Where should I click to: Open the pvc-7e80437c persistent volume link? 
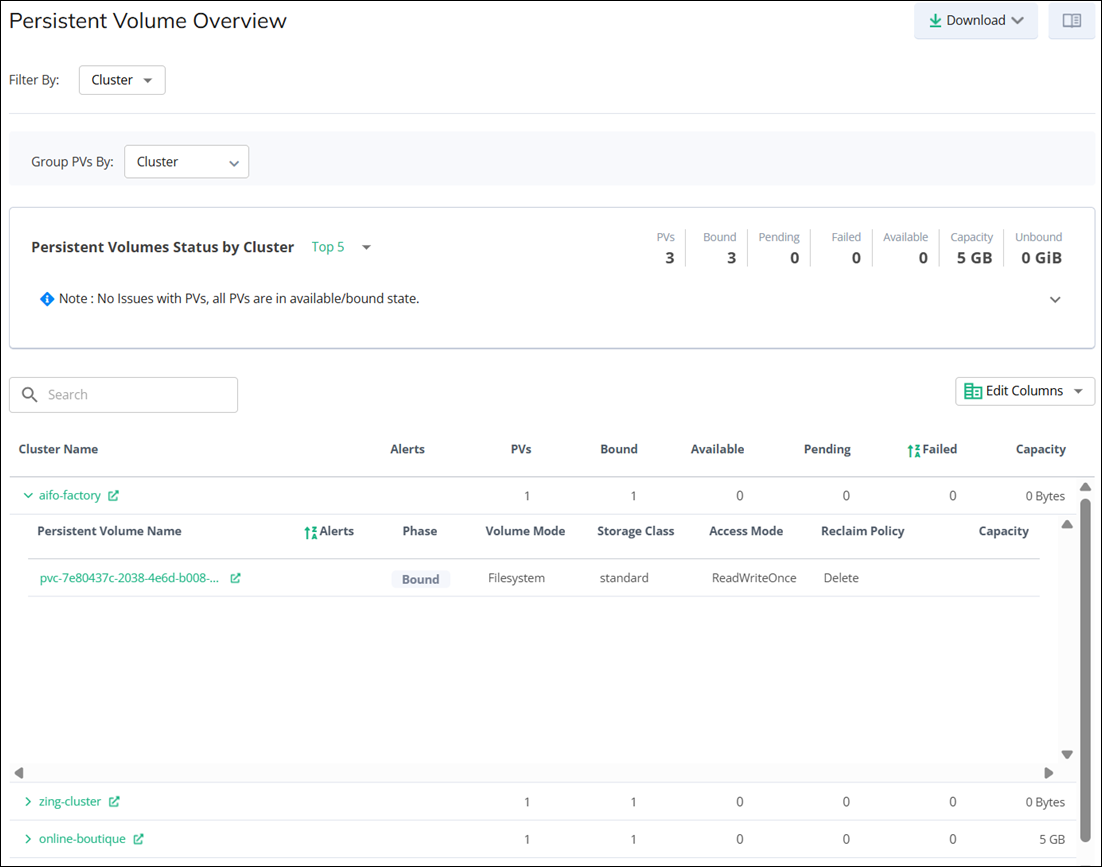129,578
